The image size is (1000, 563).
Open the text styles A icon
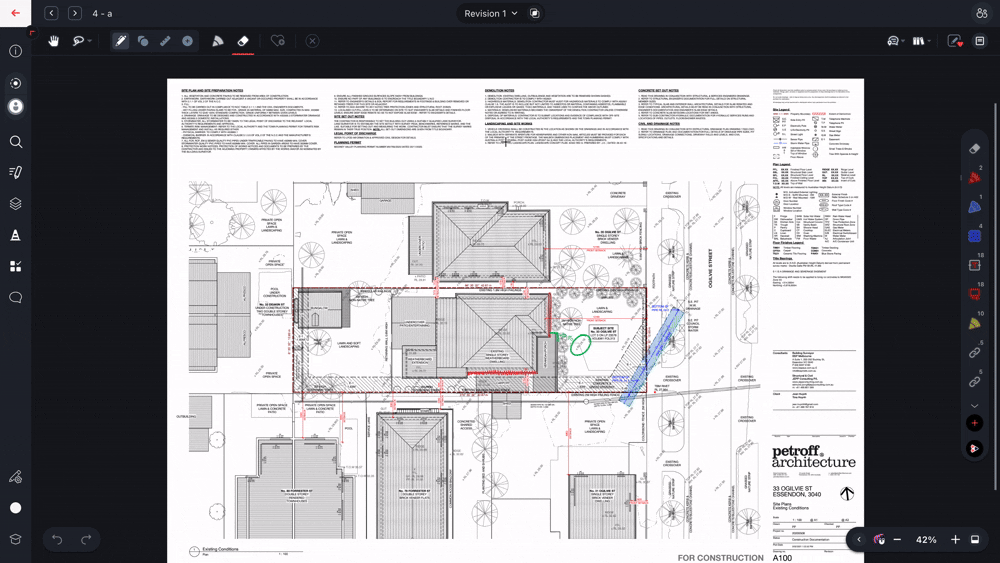pyautogui.click(x=15, y=235)
